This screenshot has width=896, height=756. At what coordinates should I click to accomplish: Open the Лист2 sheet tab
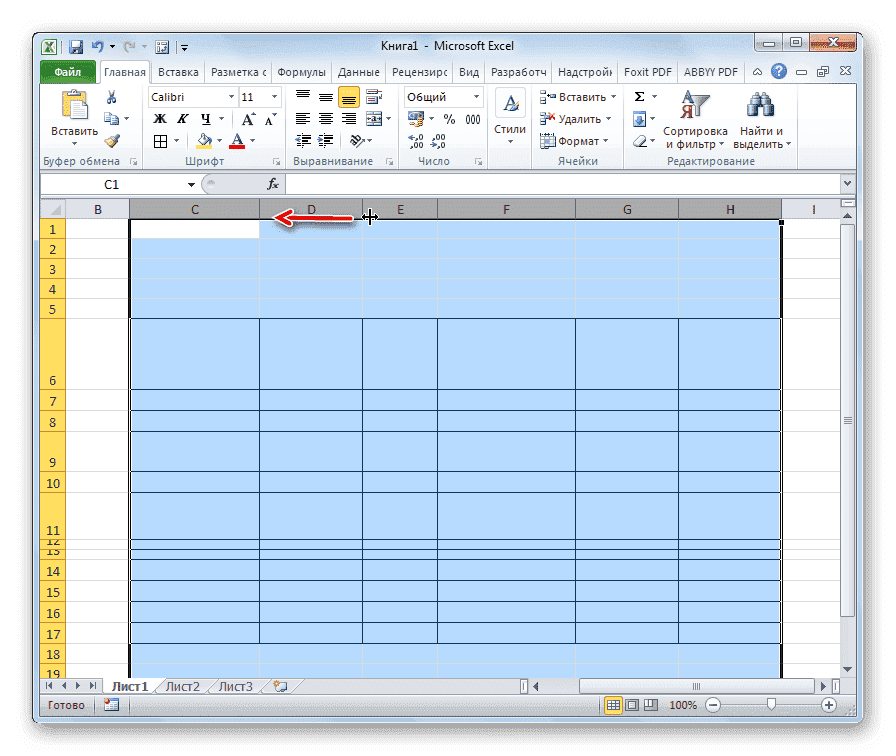tap(185, 687)
